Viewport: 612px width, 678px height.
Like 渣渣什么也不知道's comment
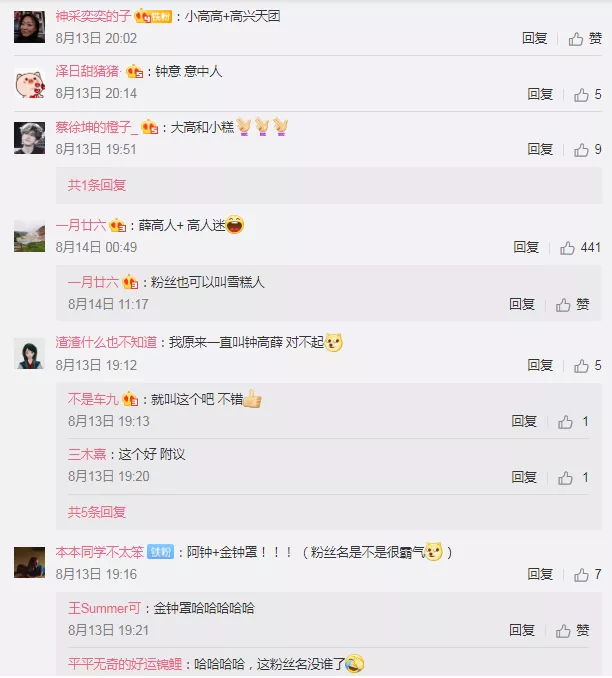(587, 365)
